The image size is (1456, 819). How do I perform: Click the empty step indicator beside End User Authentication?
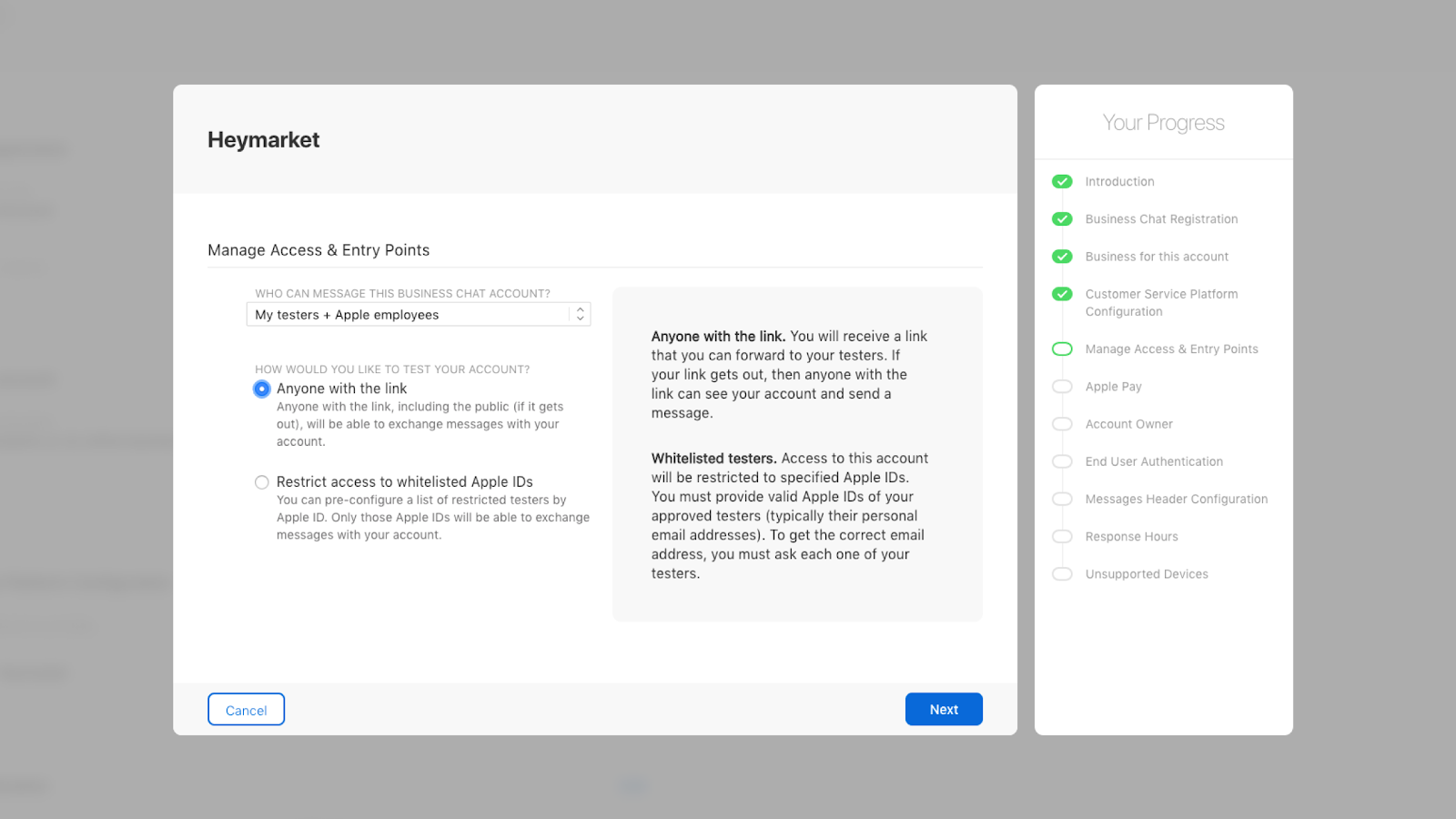(x=1062, y=461)
